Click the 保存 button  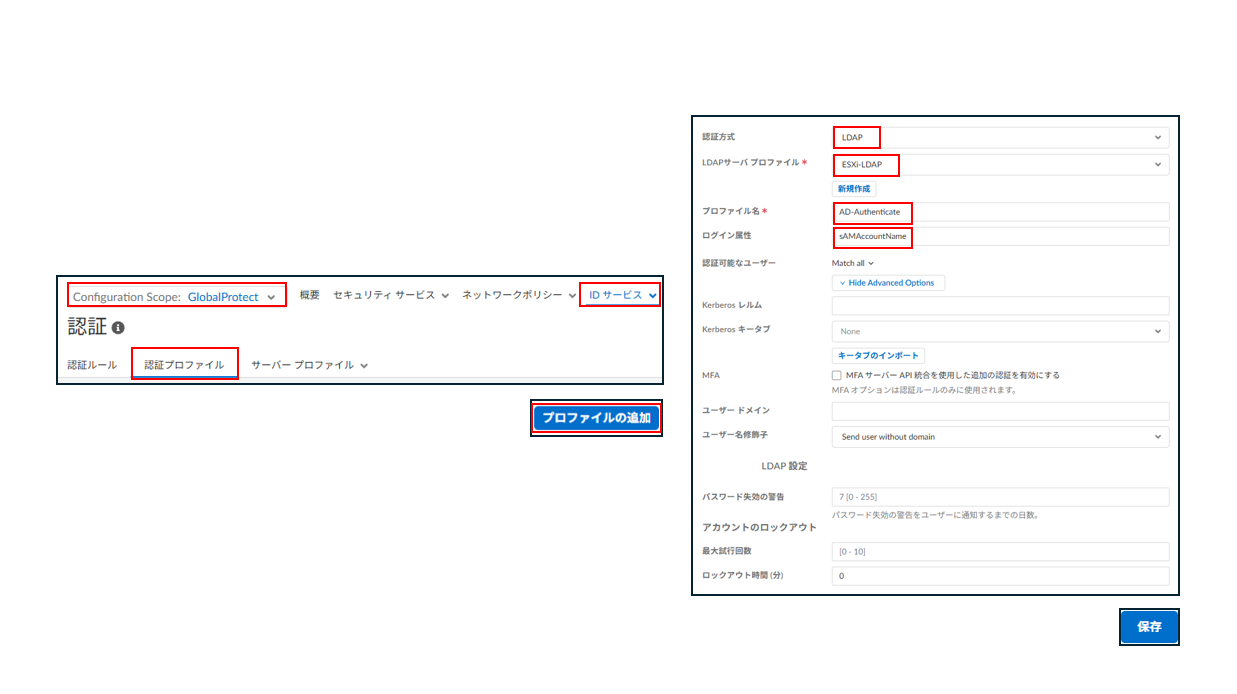click(x=1148, y=627)
